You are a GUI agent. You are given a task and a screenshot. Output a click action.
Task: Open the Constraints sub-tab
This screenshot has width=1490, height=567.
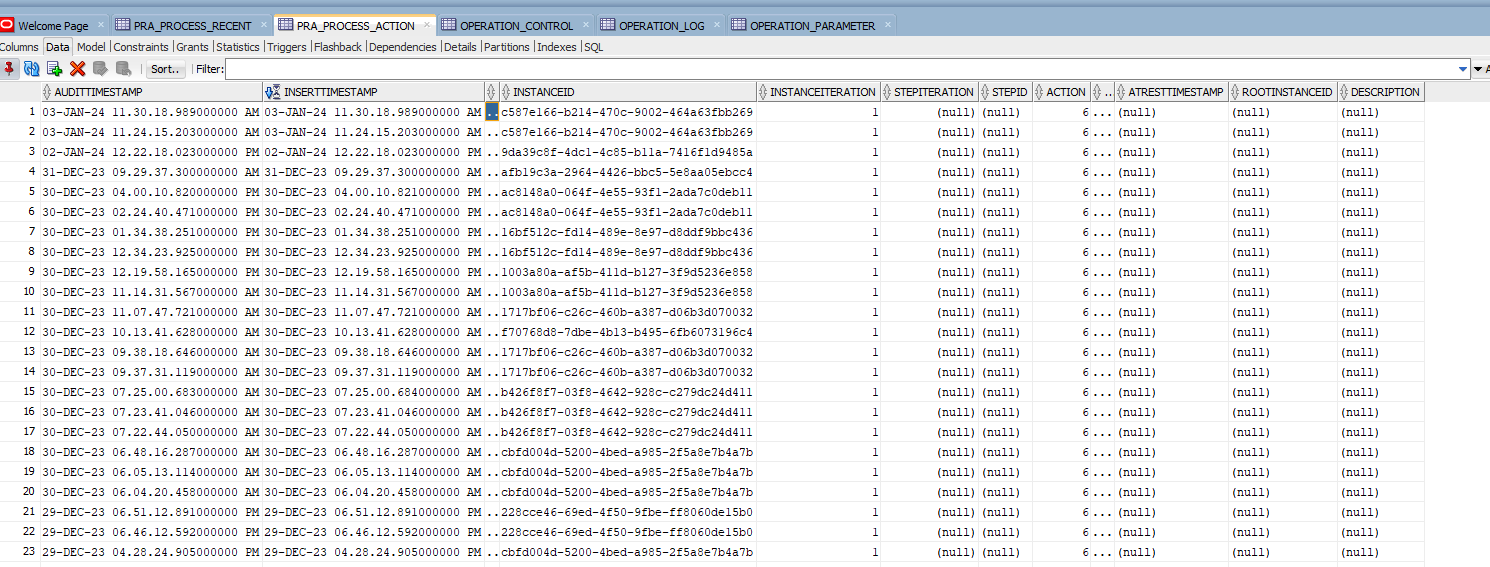pos(141,47)
